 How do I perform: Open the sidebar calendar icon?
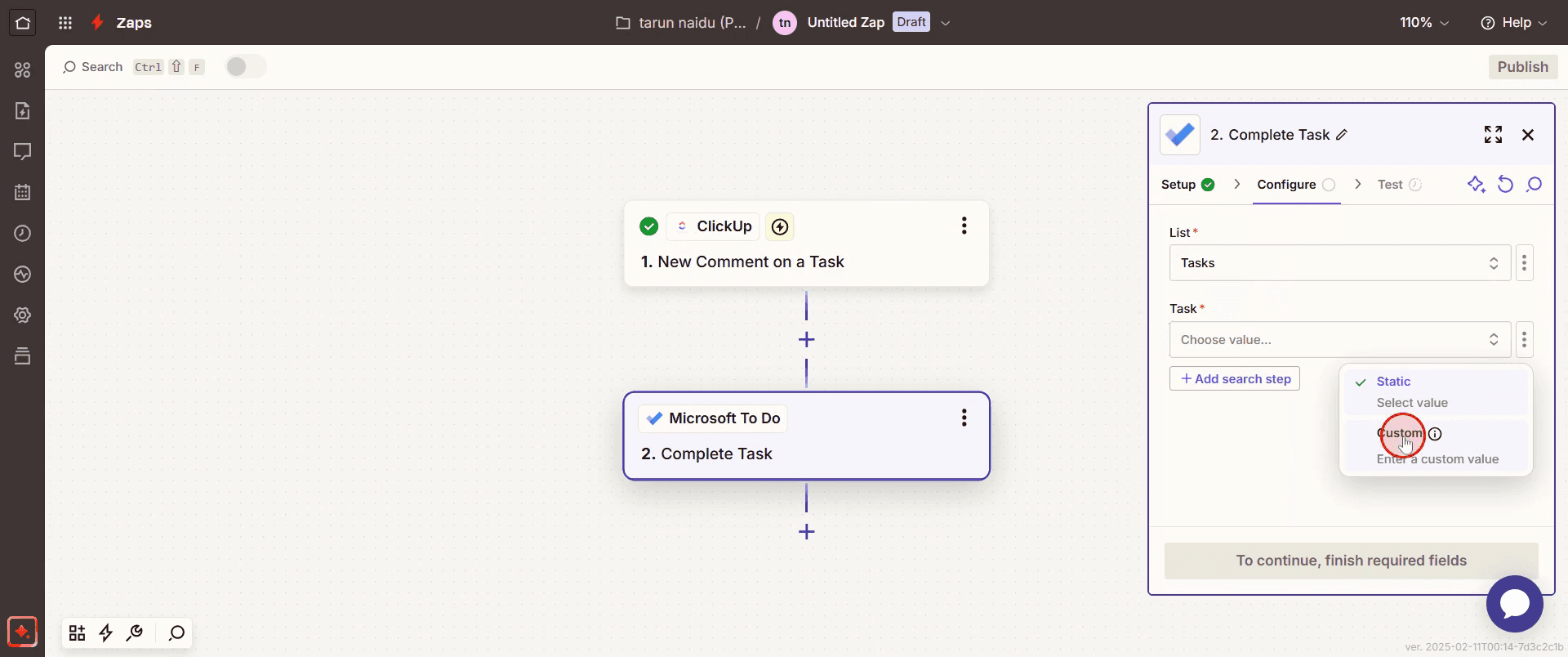tap(23, 193)
